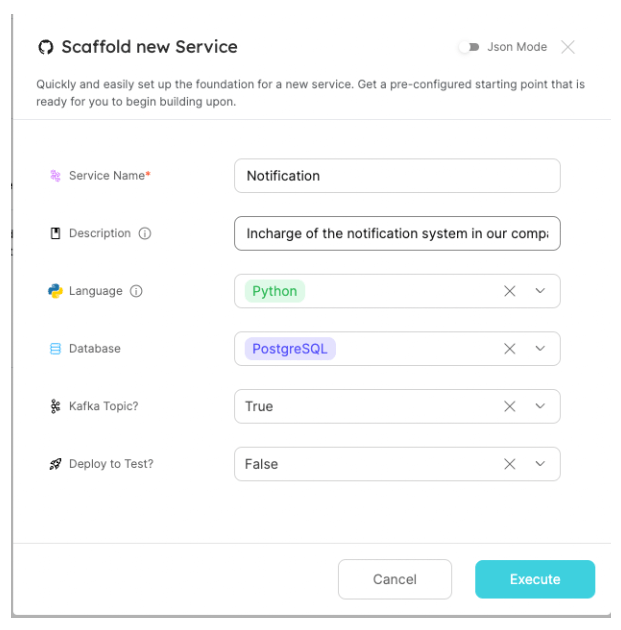Viewport: 621px width, 630px height.
Task: Clear the Python language selection
Action: point(510,291)
